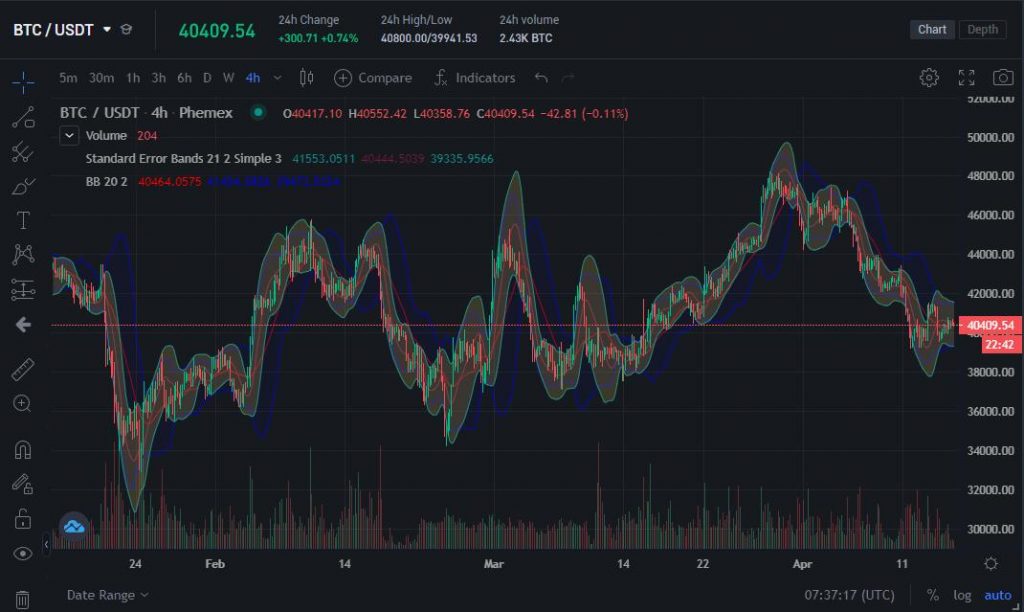Screen dimensions: 1024x612
Task: Select the 1h timeframe
Action: (x=133, y=78)
